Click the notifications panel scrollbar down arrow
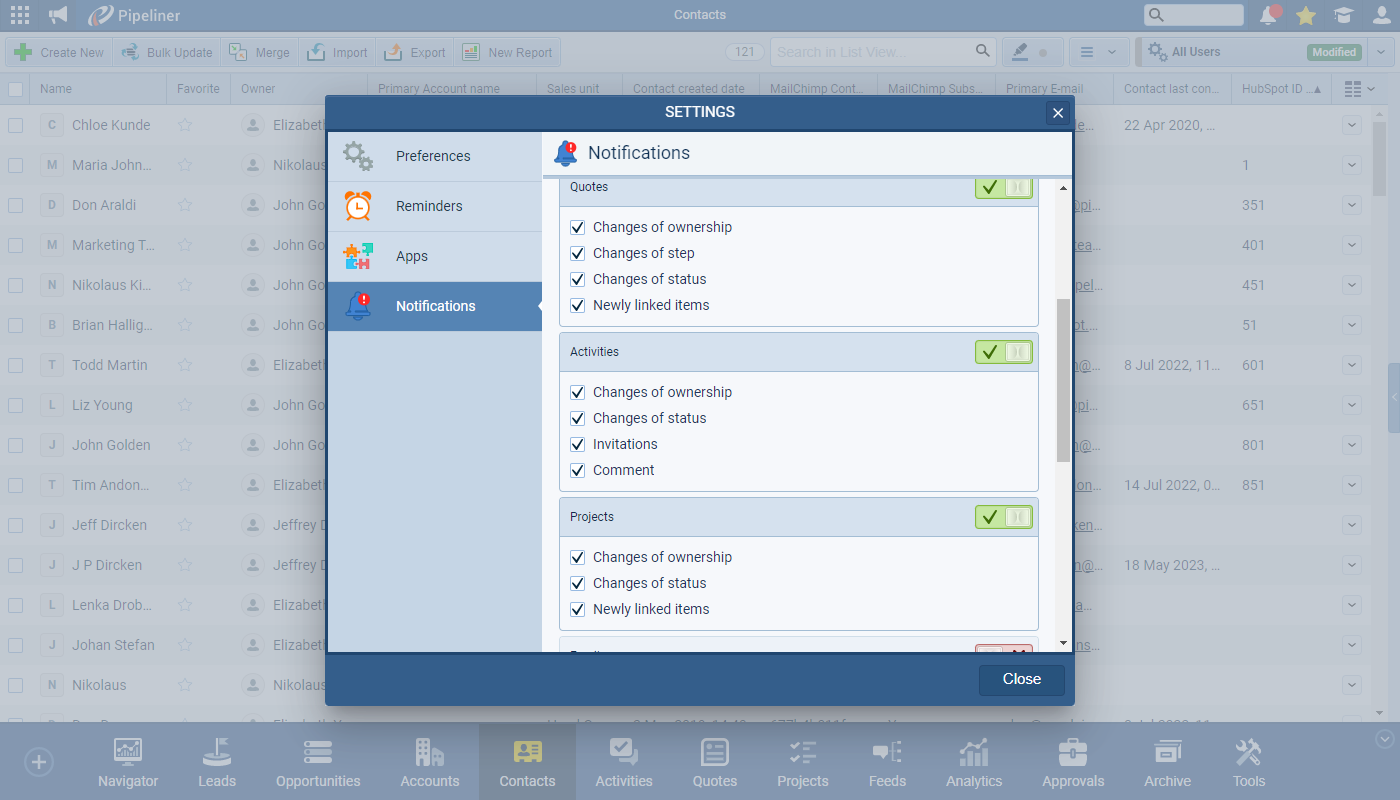Screen dimensions: 1400x800 [x=1062, y=643]
